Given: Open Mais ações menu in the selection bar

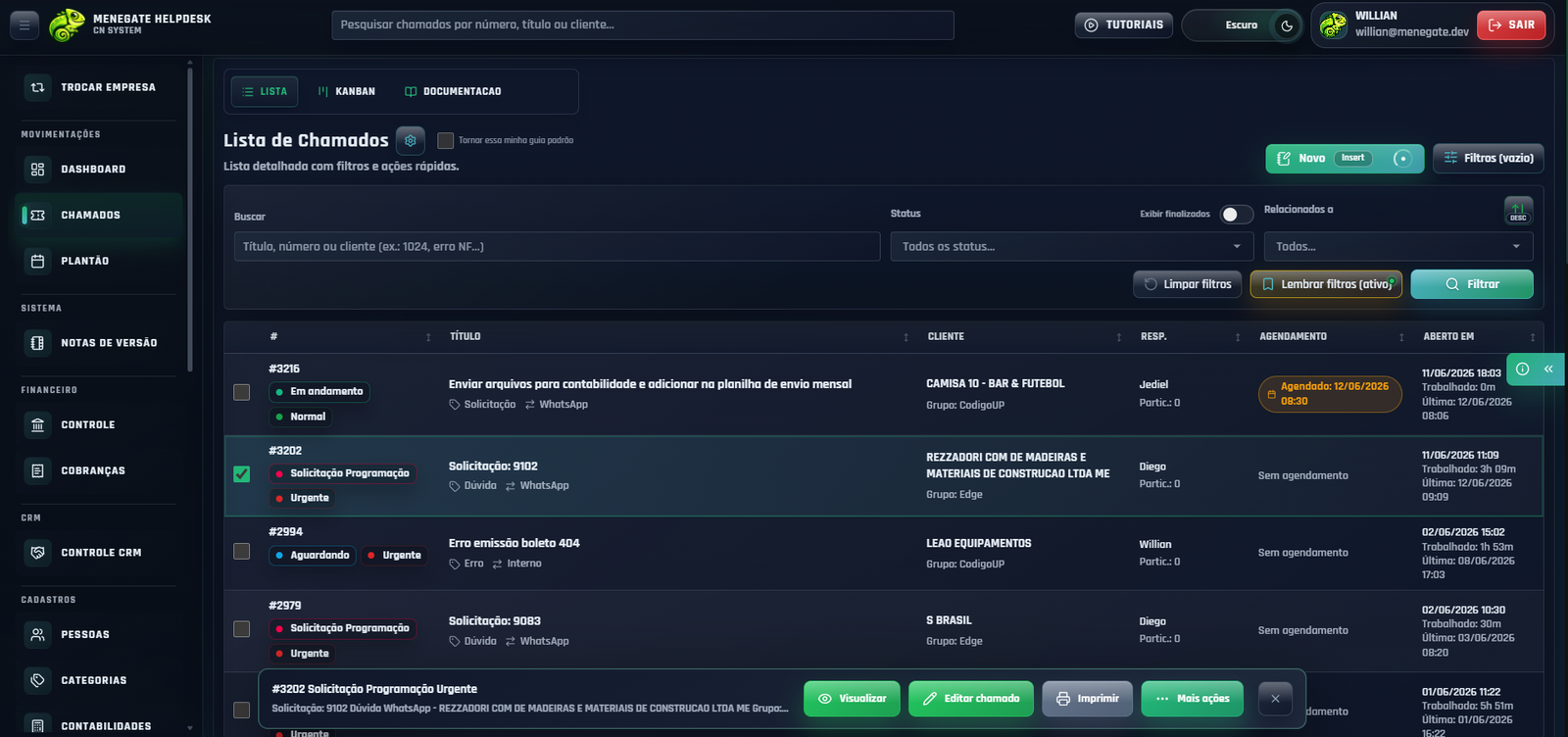Looking at the screenshot, I should tap(1193, 699).
